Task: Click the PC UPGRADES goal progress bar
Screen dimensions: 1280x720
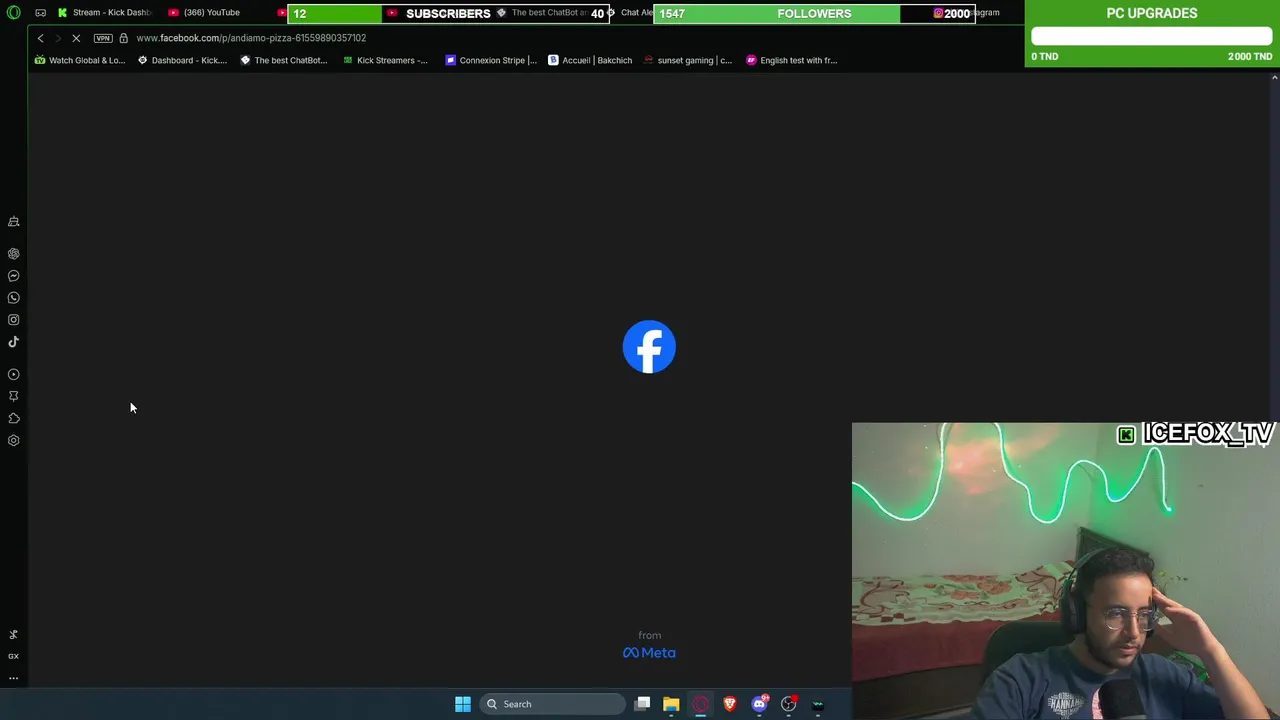Action: point(1152,37)
